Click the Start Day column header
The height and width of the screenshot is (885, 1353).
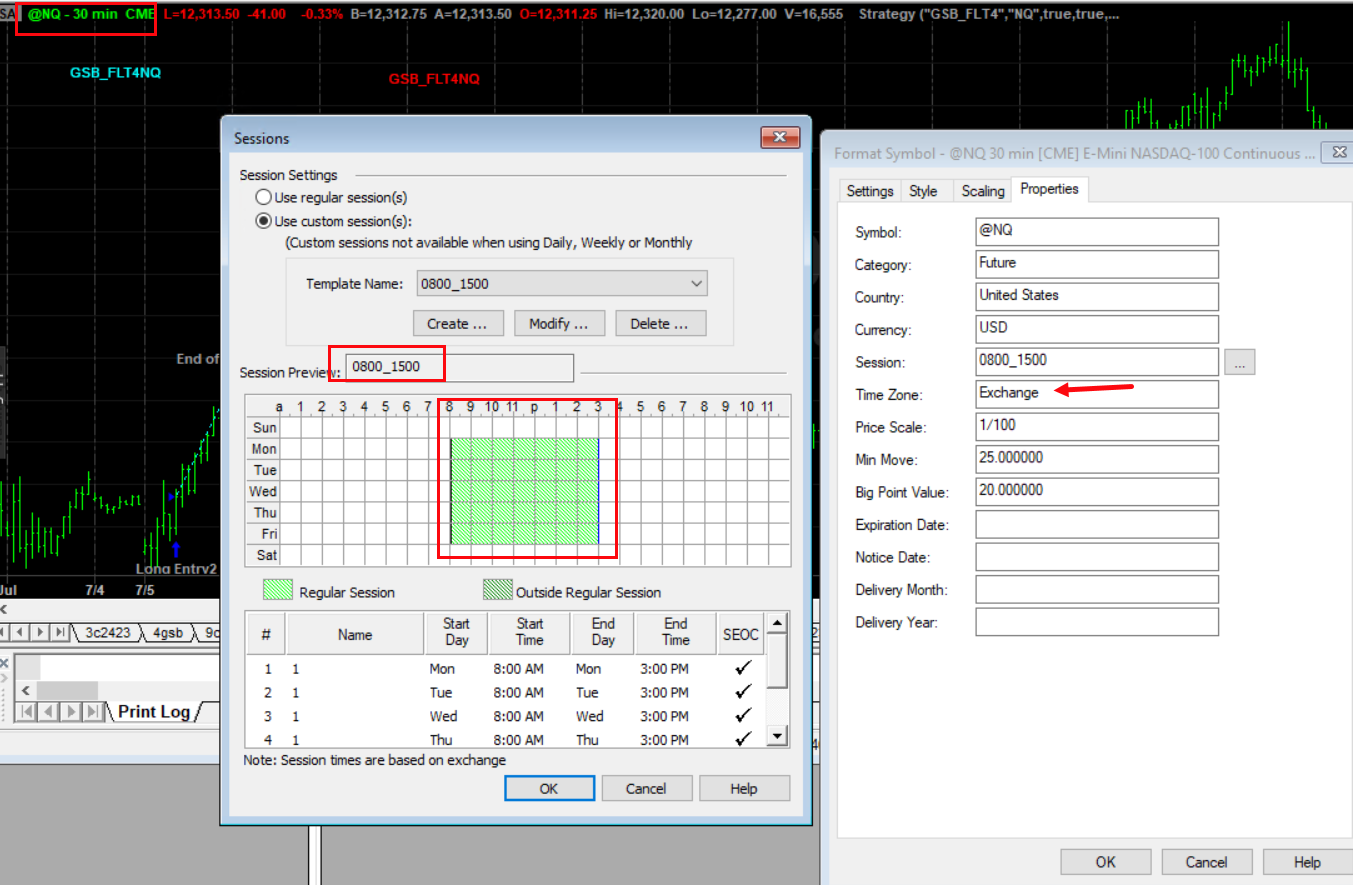coord(456,632)
